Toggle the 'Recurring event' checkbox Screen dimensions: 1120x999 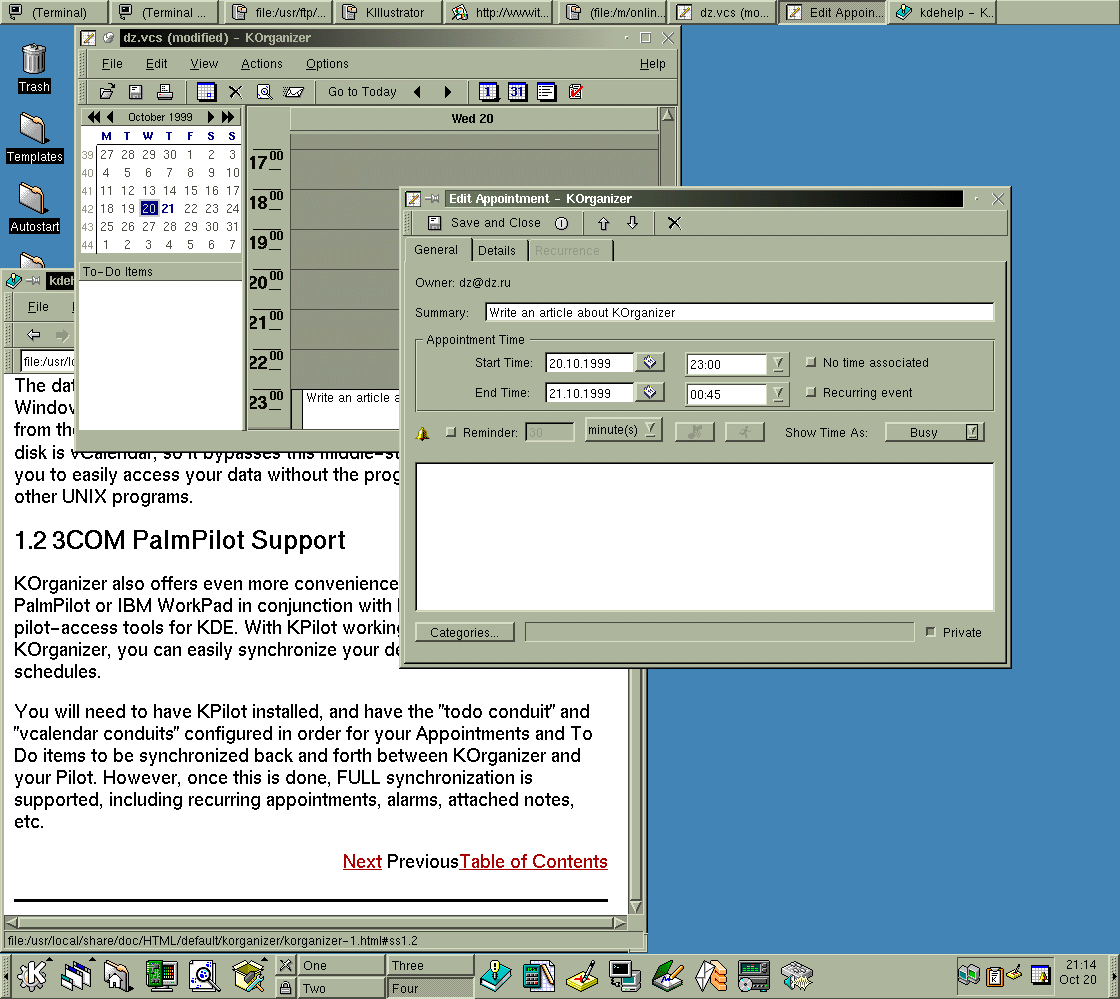(x=811, y=393)
